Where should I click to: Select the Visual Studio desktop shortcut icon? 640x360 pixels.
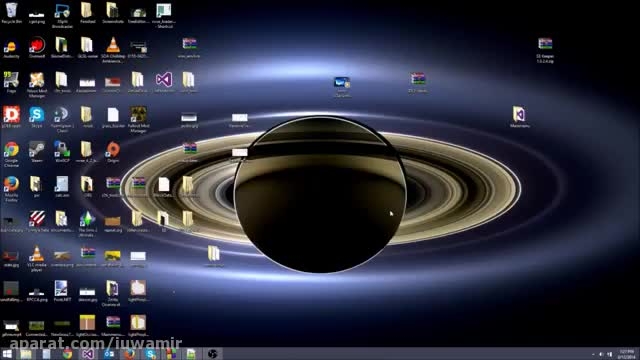[164, 82]
